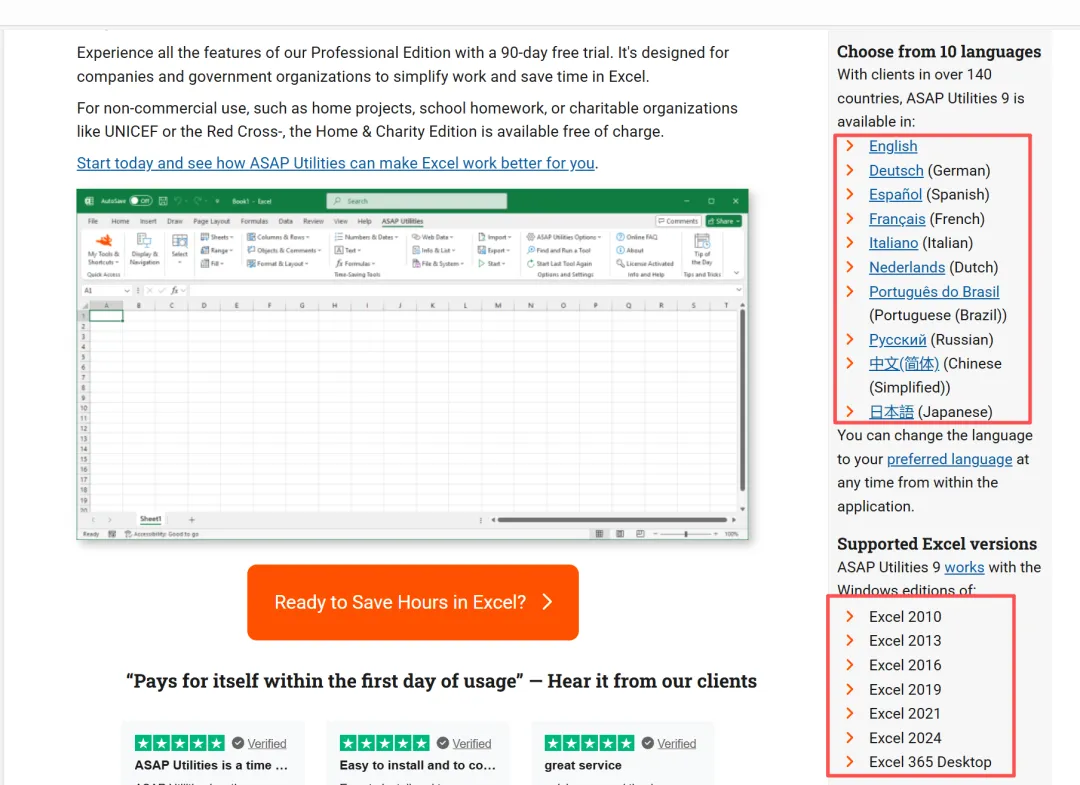Click the Accessibility: Good to go indicator
Viewport: 1080px width, 785px height.
(161, 534)
